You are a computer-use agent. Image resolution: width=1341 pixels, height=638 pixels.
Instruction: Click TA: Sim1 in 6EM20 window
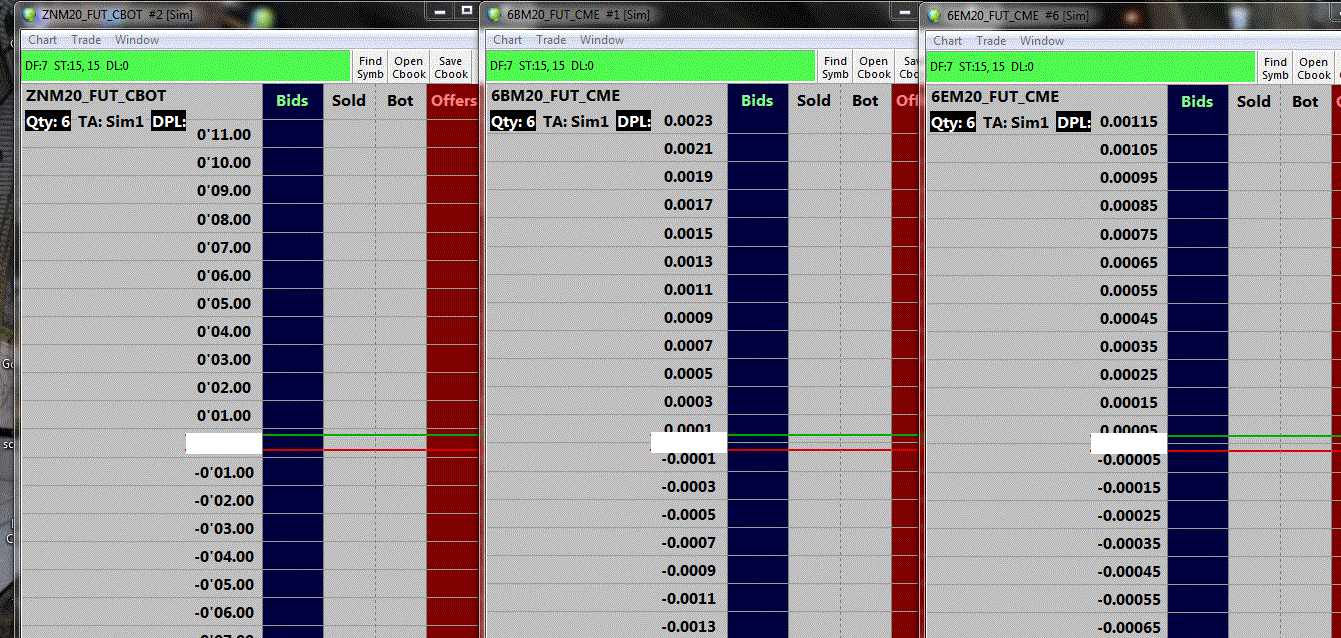tap(1016, 123)
